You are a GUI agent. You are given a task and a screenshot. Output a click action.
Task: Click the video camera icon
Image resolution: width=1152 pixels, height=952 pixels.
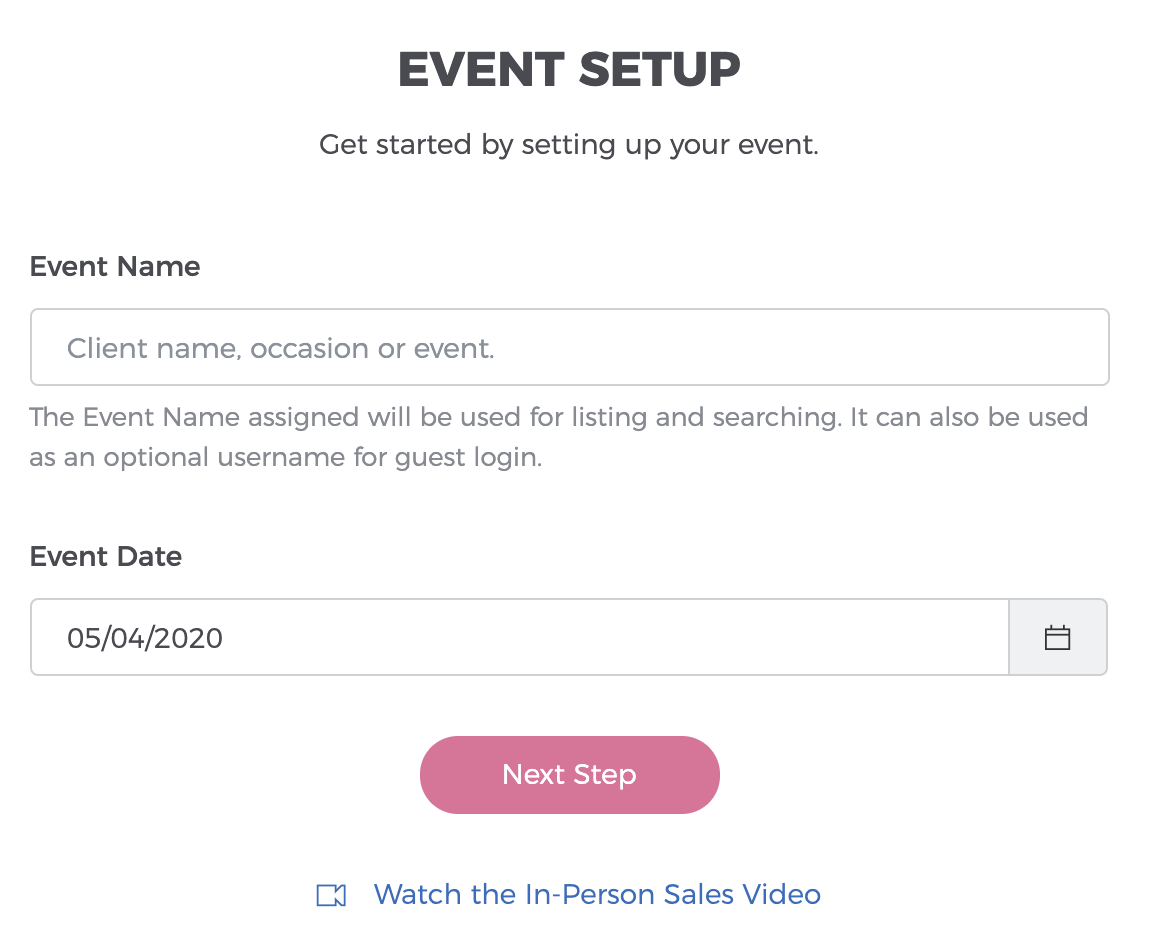pos(331,895)
